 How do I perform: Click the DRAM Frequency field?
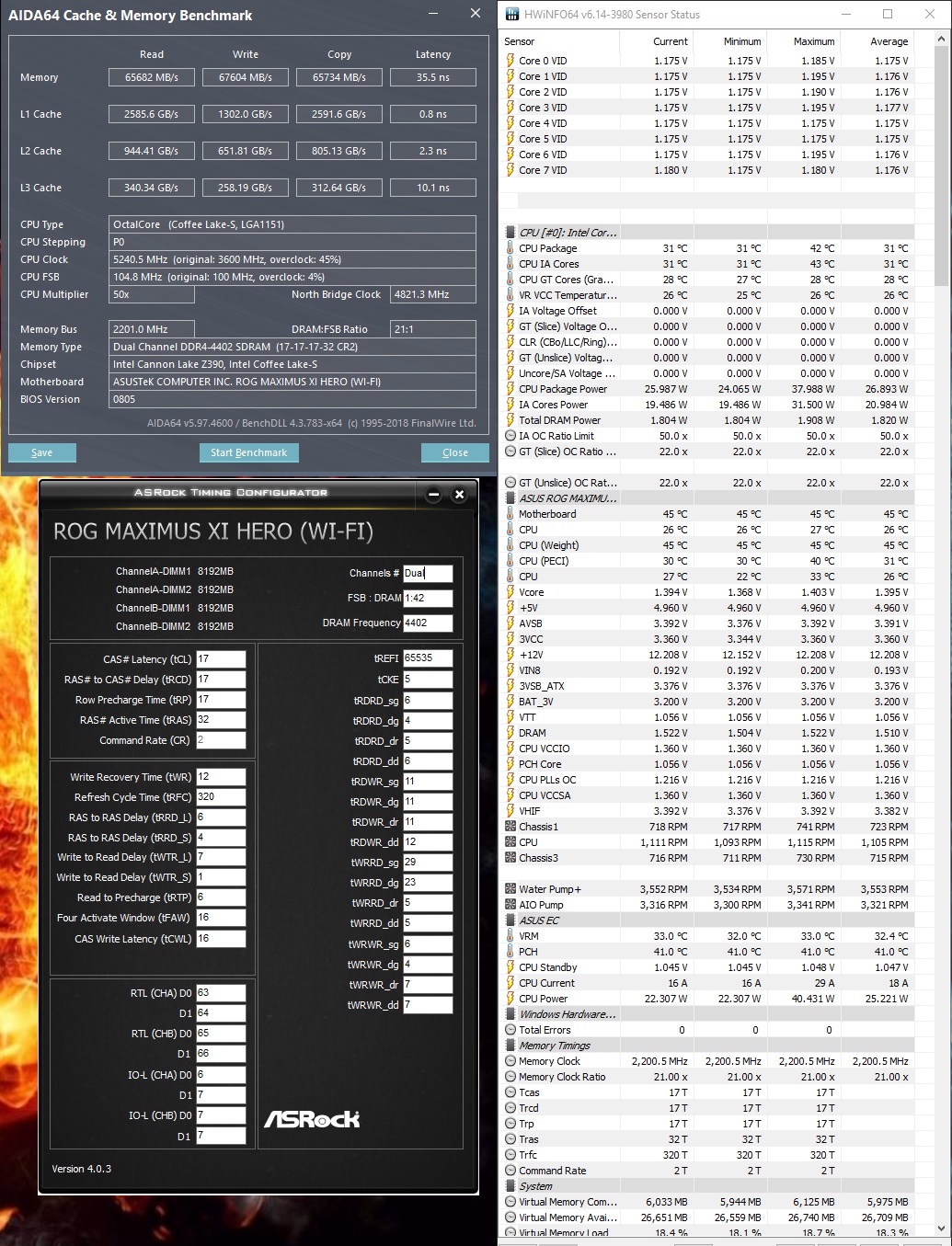click(428, 623)
